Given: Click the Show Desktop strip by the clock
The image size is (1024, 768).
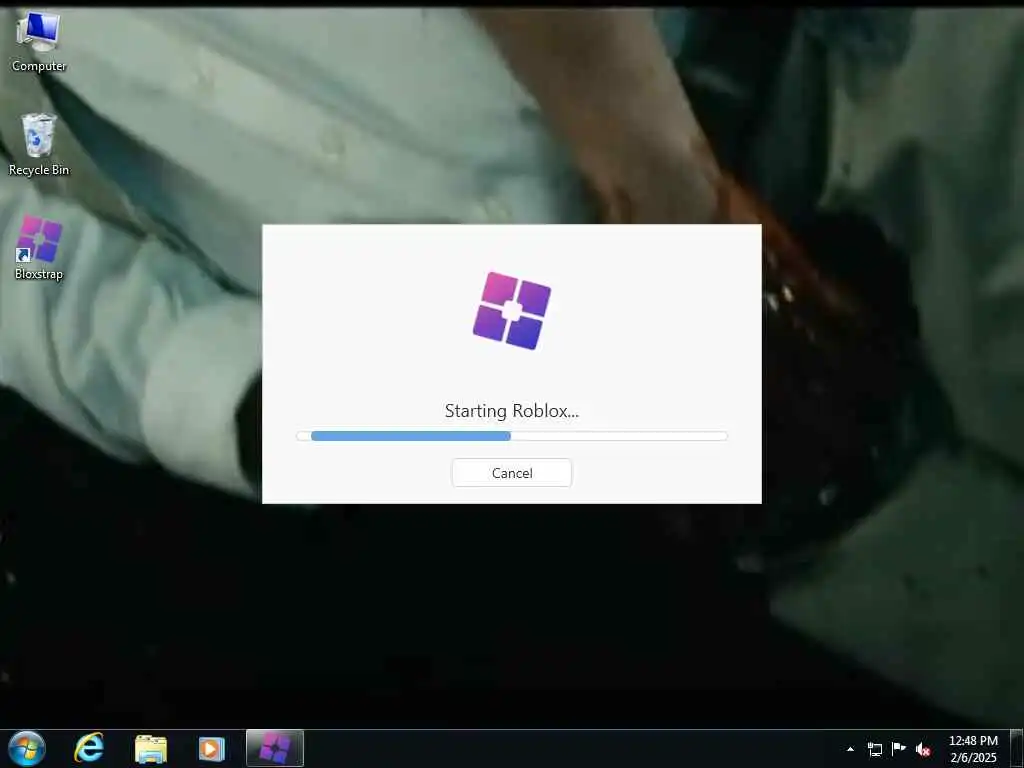Looking at the screenshot, I should [x=1017, y=748].
